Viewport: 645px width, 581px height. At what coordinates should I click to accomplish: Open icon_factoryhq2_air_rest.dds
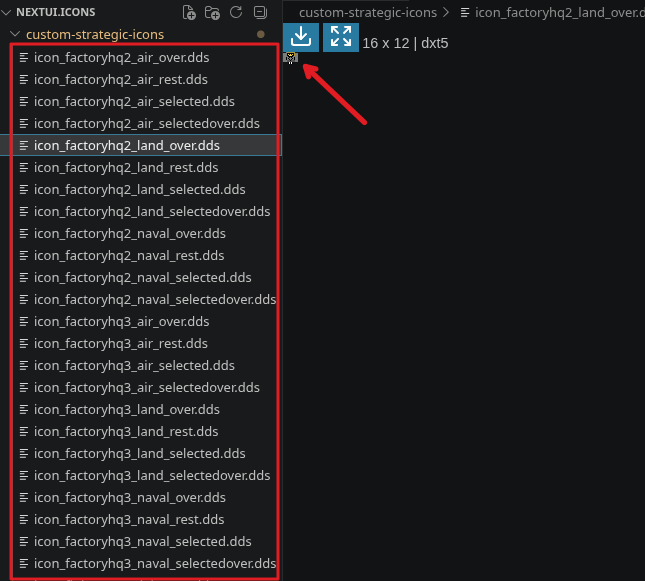(x=121, y=79)
